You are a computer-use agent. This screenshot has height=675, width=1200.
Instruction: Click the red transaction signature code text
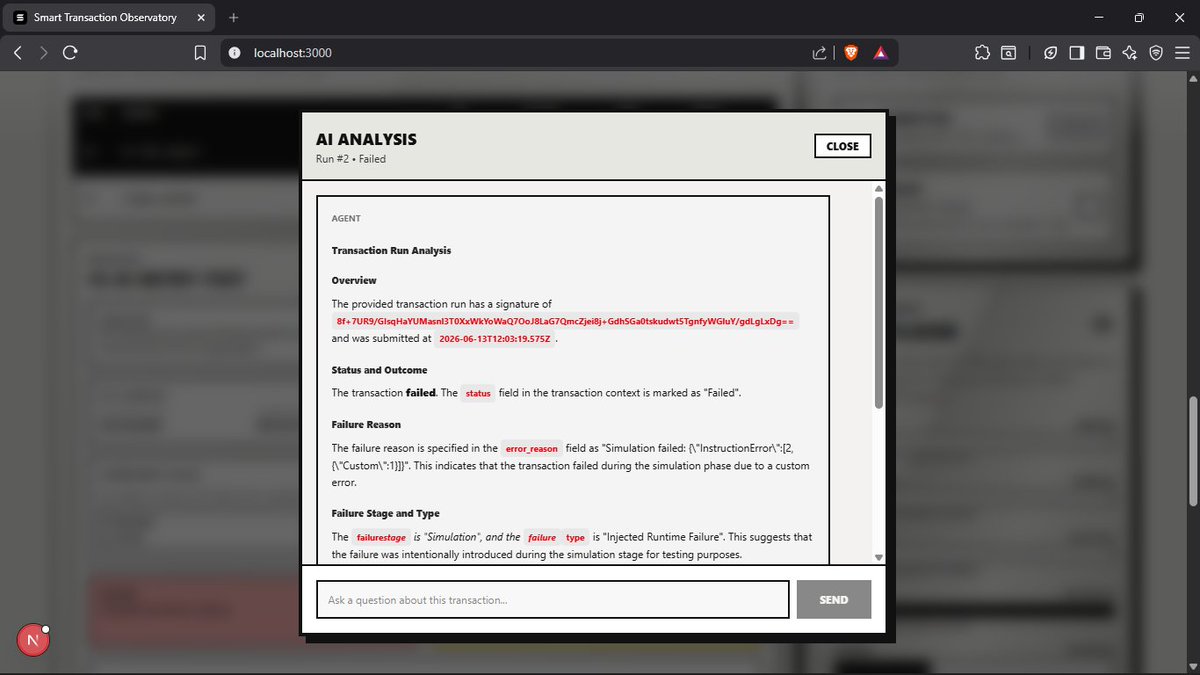click(x=566, y=322)
